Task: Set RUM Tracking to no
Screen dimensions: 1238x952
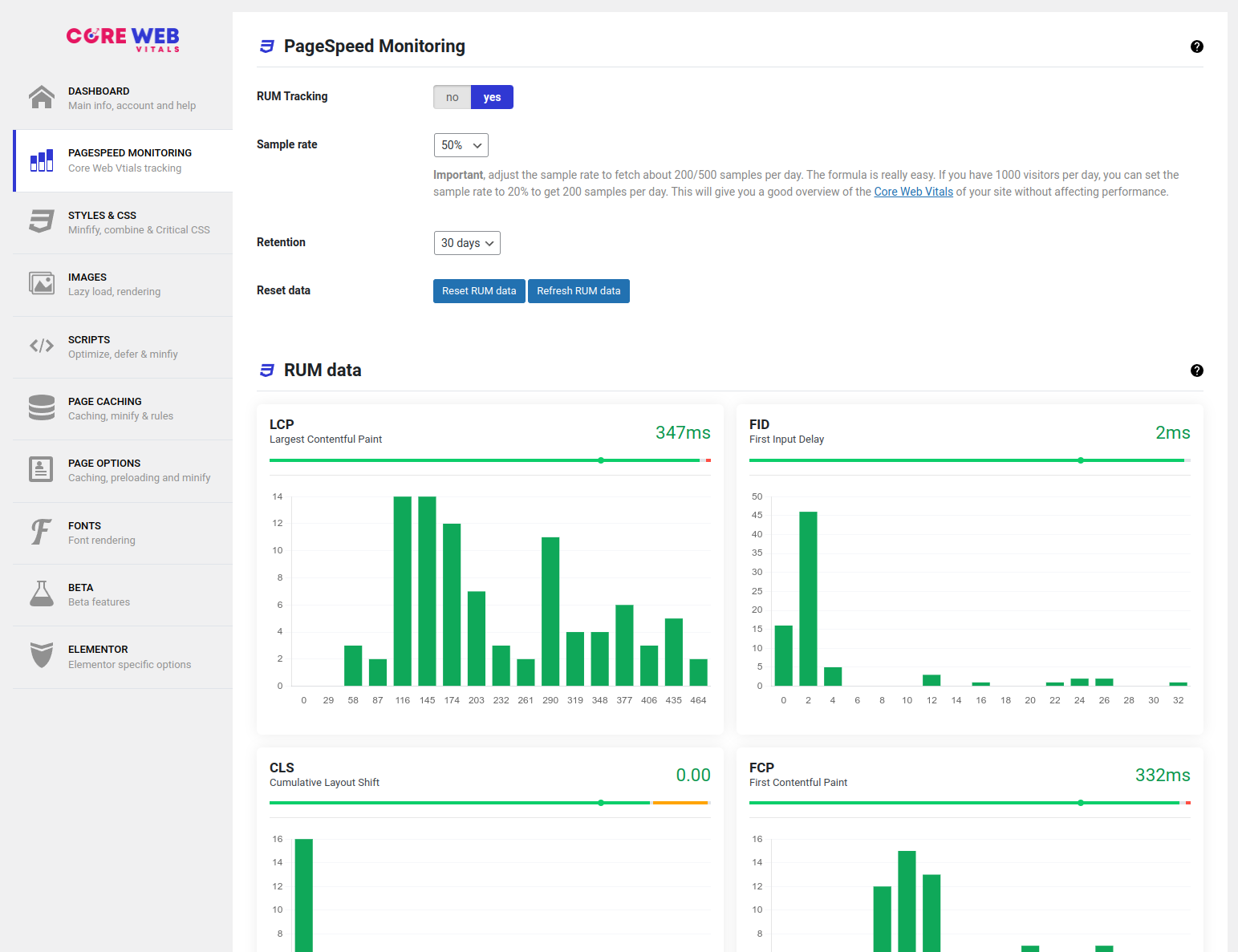Action: click(453, 97)
